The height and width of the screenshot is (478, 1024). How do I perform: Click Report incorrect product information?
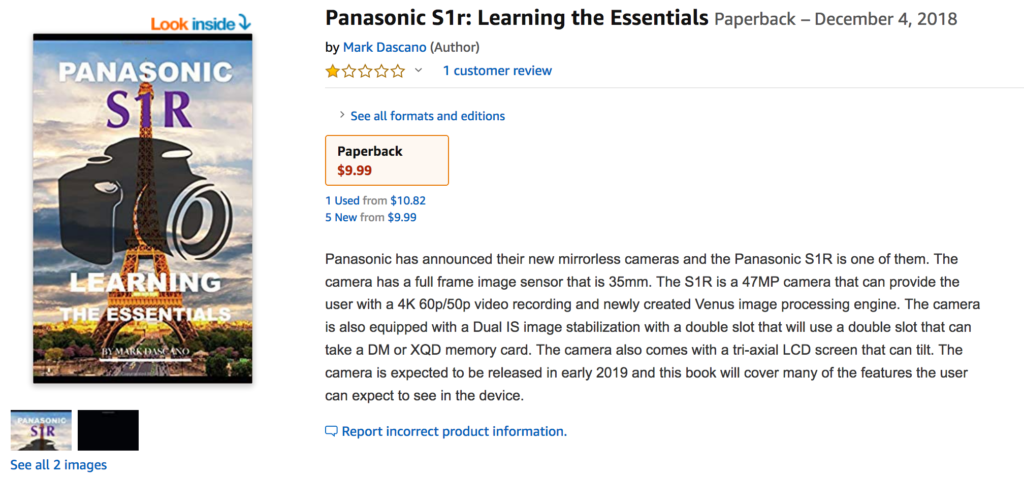pyautogui.click(x=454, y=432)
